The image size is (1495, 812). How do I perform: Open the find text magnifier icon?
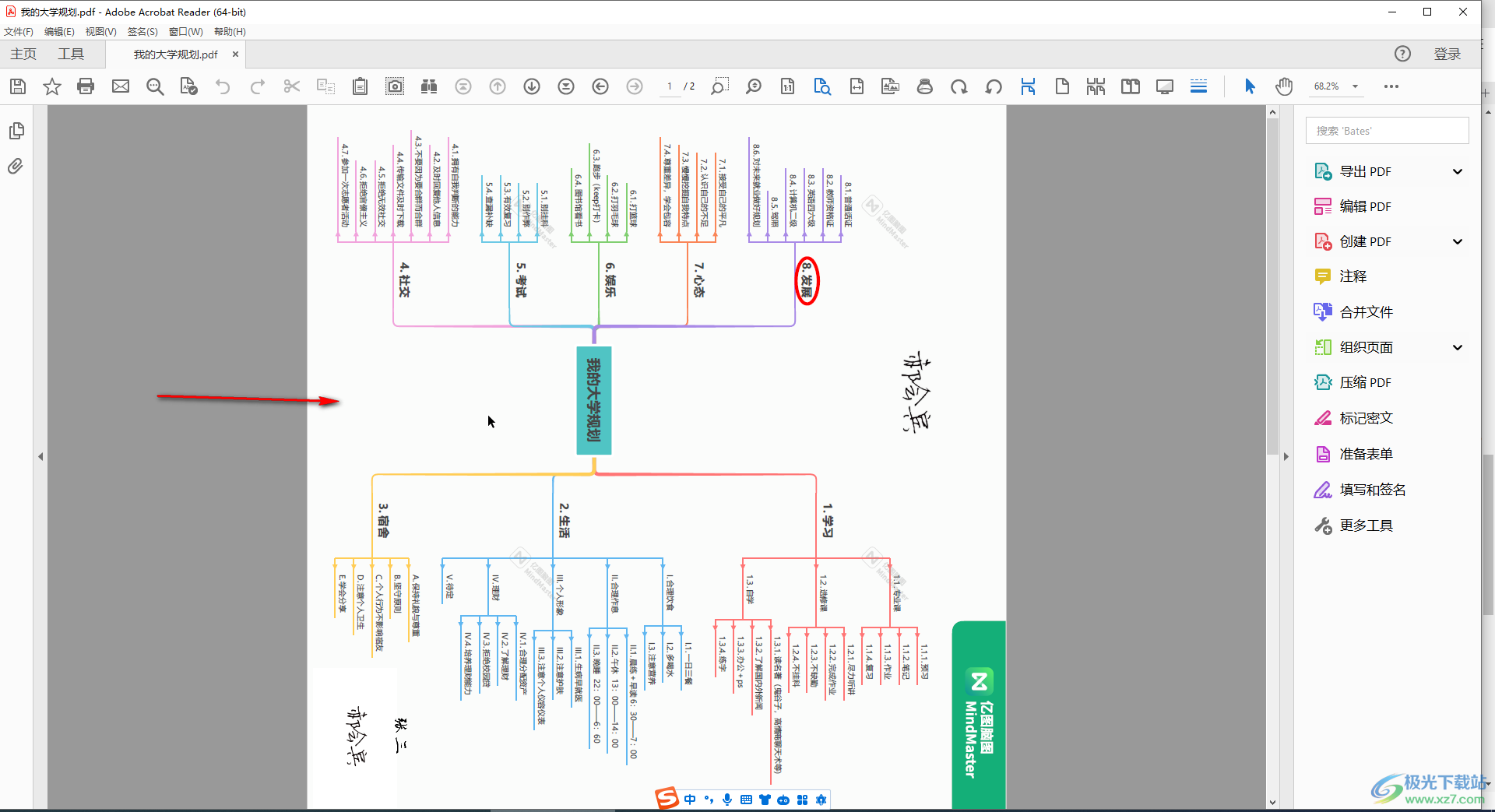click(x=155, y=86)
